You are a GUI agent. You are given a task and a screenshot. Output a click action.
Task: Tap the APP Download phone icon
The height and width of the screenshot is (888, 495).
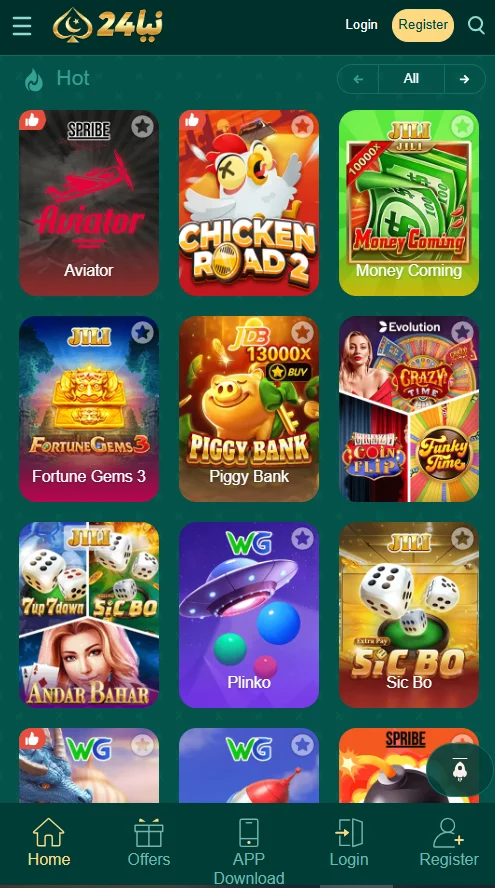pyautogui.click(x=249, y=832)
